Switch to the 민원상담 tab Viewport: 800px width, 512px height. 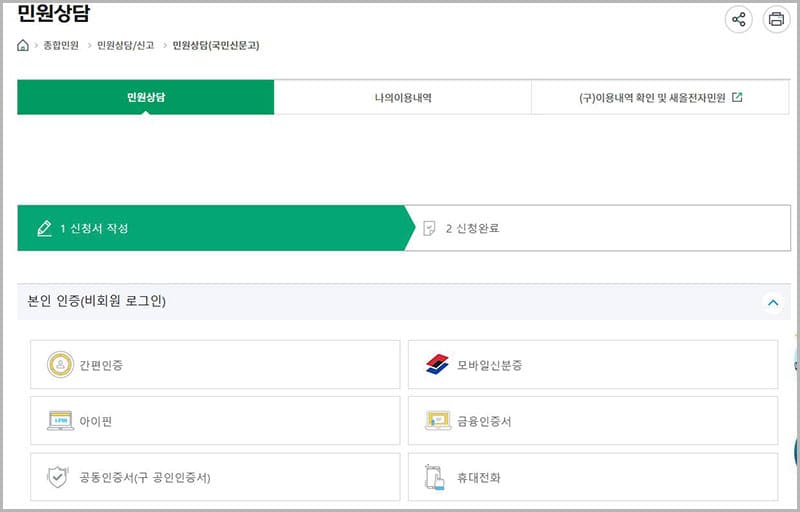point(146,97)
